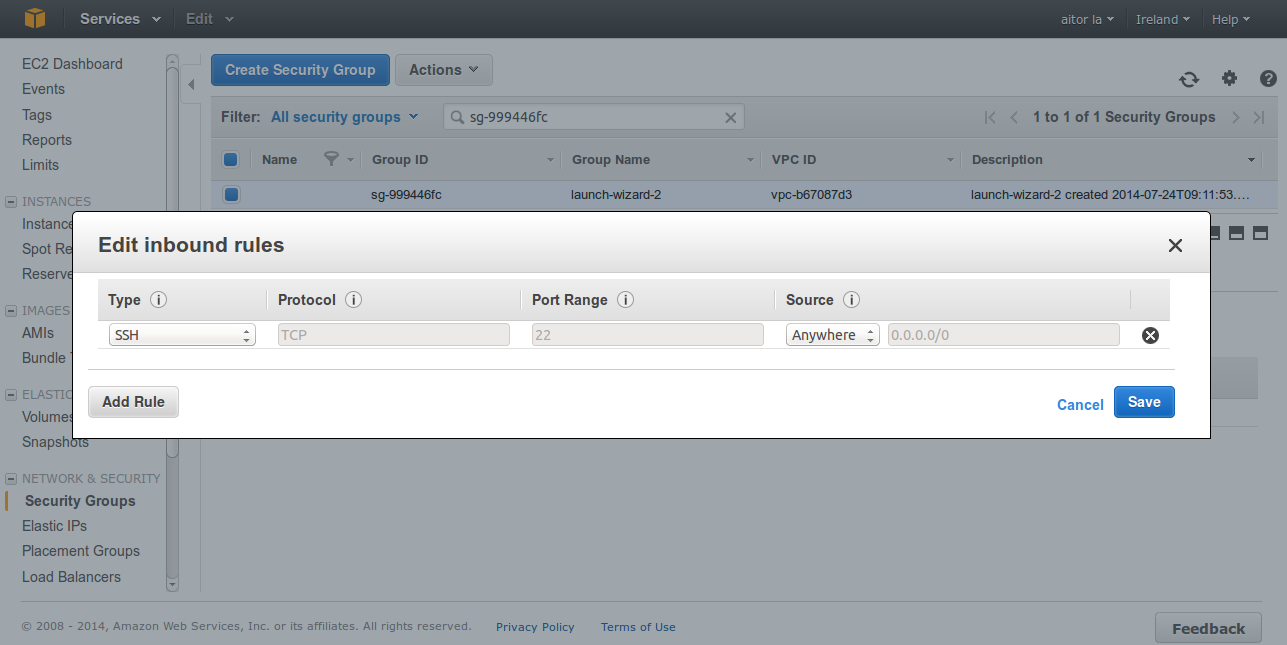Uncheck the sg-999446fc row checkbox
Viewport: 1287px width, 645px height.
click(231, 194)
